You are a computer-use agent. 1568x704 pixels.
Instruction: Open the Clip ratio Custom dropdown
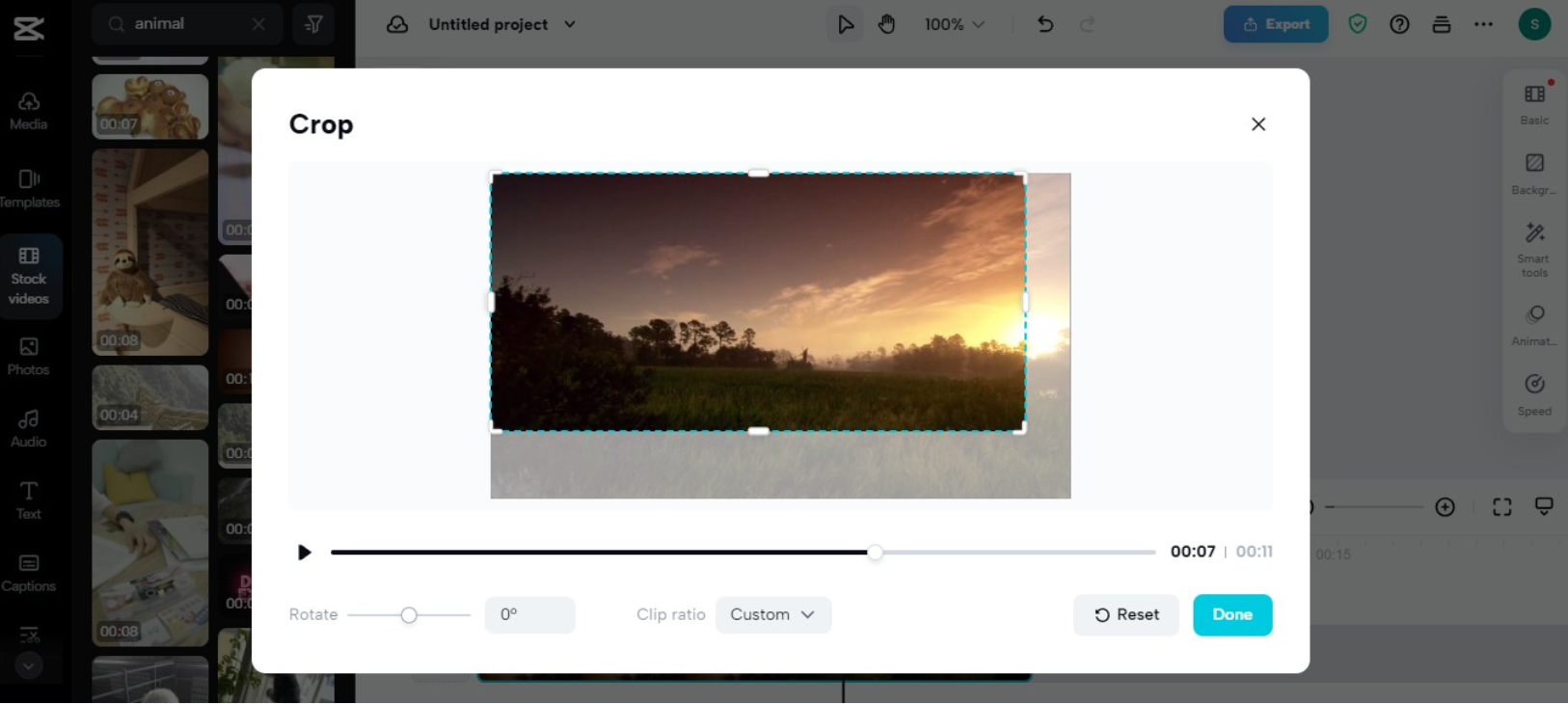773,615
